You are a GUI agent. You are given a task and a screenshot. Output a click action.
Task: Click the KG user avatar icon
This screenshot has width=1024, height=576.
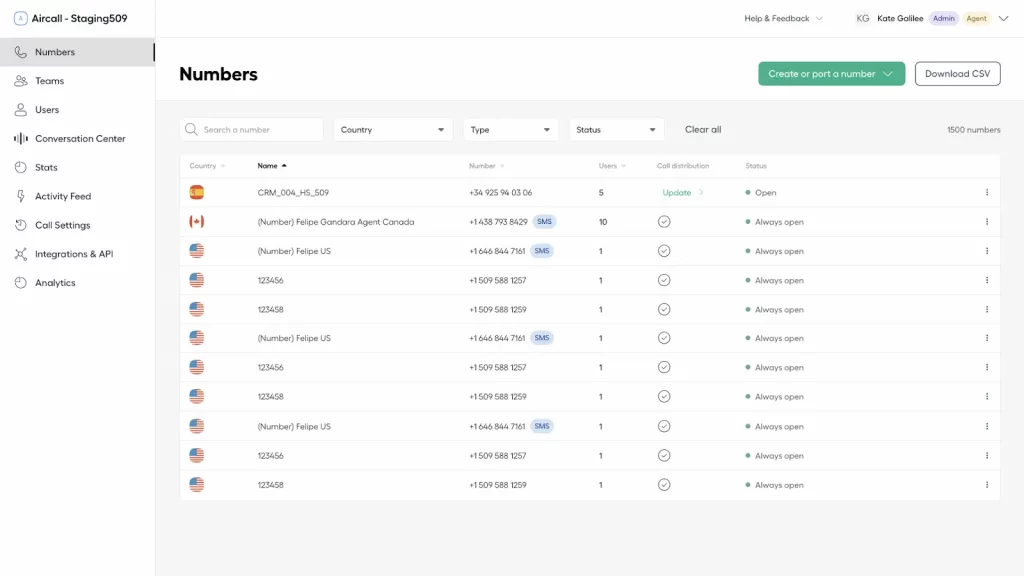click(862, 18)
